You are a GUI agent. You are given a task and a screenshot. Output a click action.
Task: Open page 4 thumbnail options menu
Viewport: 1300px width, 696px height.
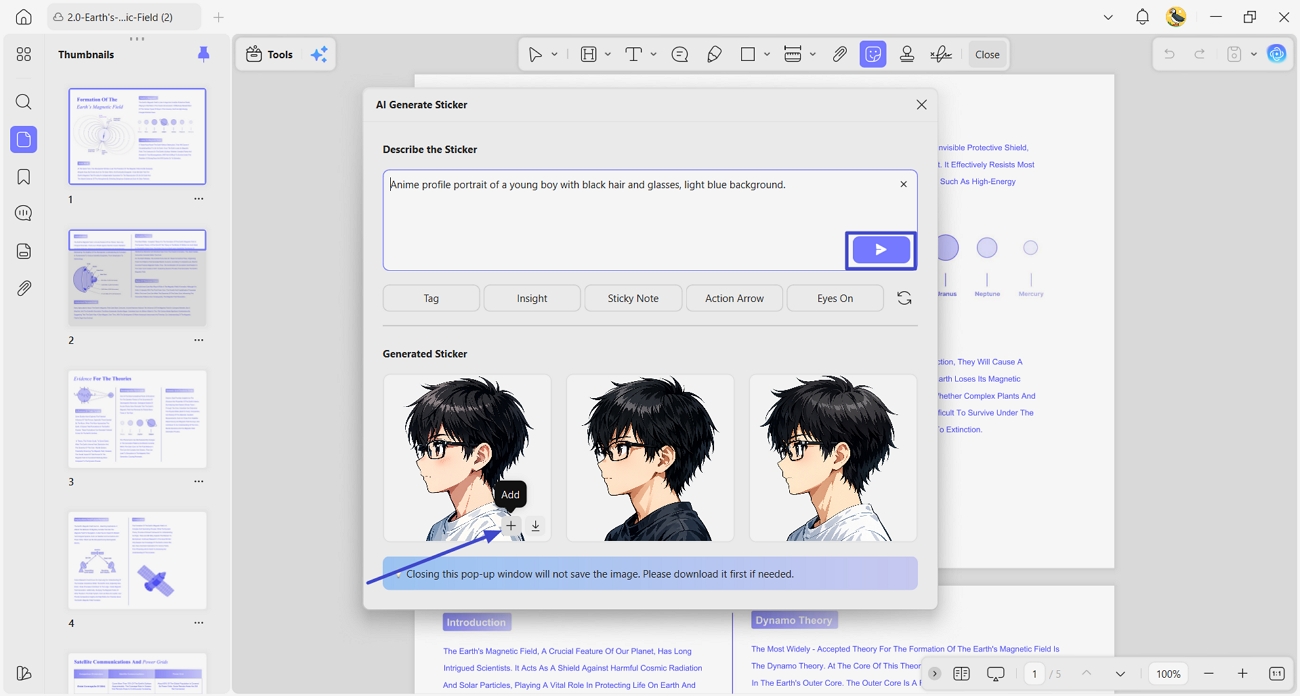tap(199, 623)
